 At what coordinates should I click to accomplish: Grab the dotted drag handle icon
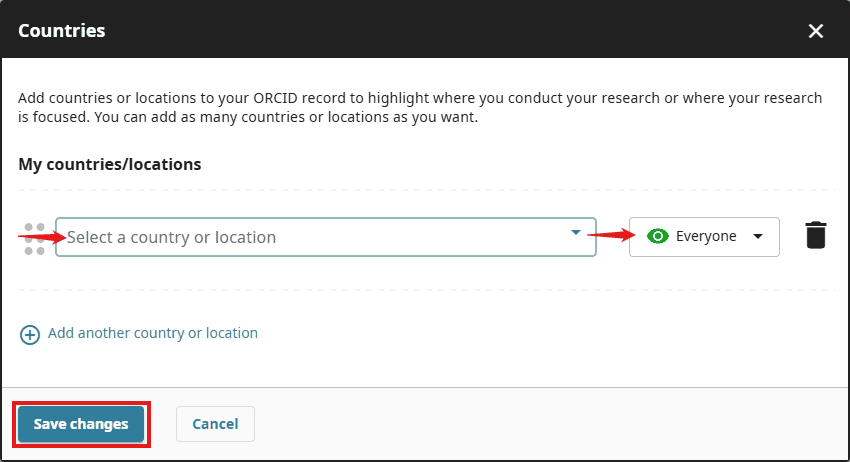pos(35,238)
